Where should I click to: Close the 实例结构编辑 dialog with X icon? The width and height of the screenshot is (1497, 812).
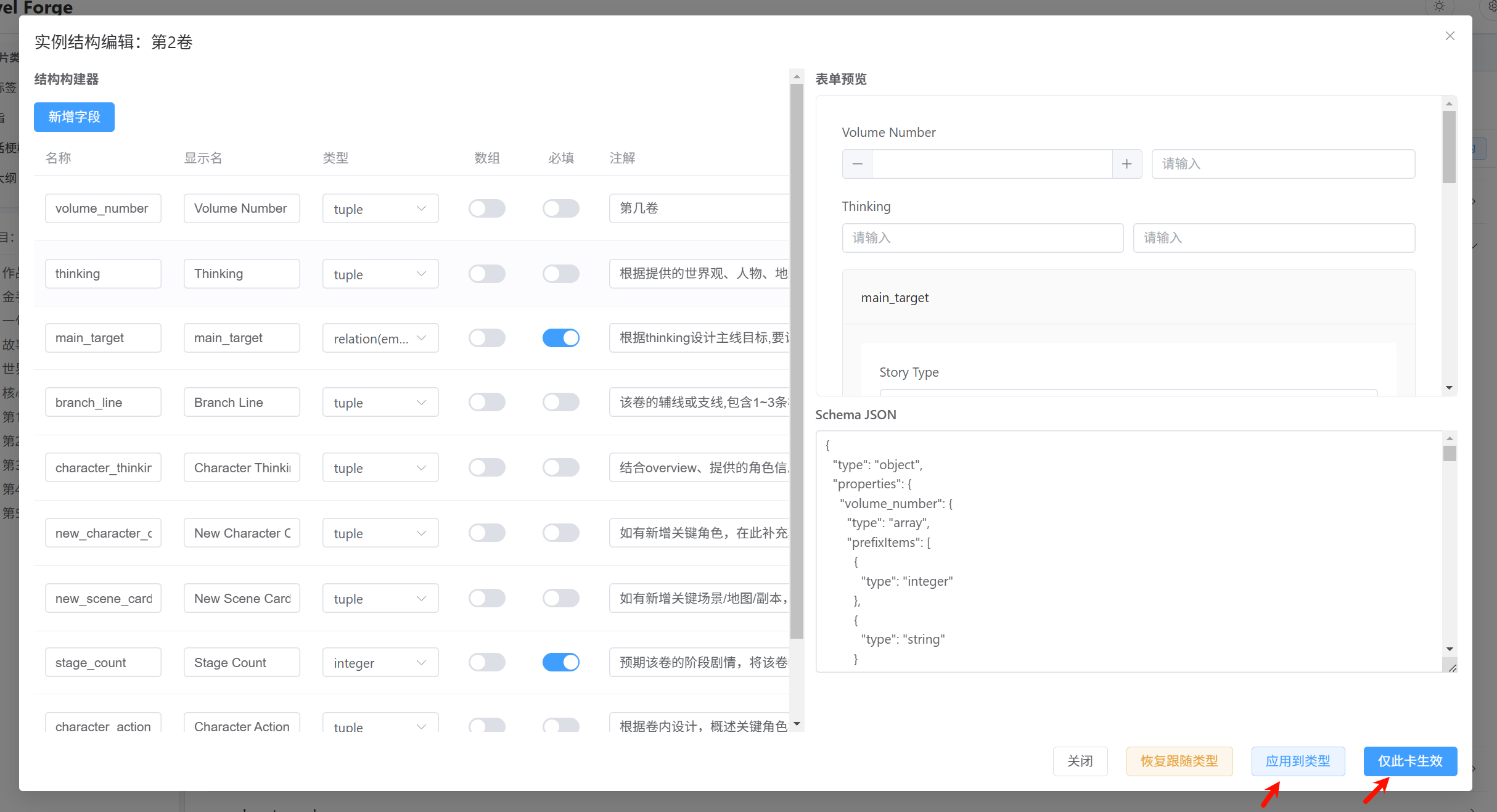click(1450, 36)
